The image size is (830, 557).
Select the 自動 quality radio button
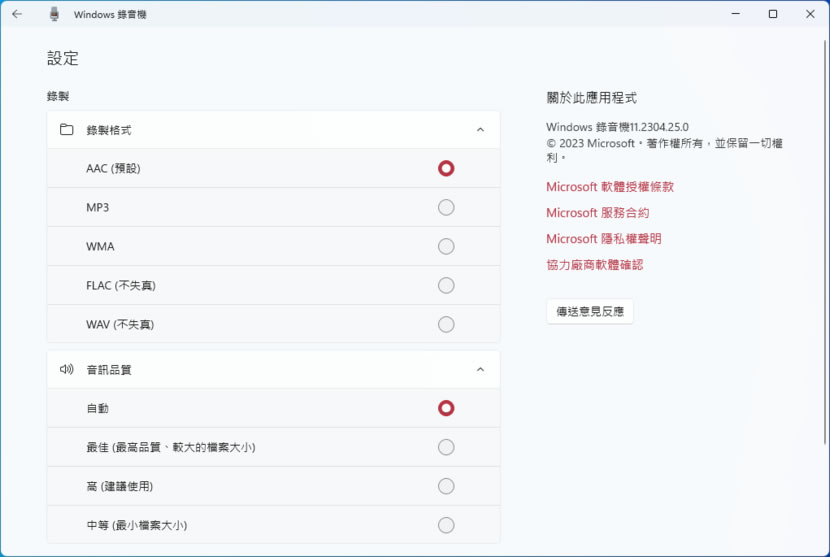(x=446, y=408)
